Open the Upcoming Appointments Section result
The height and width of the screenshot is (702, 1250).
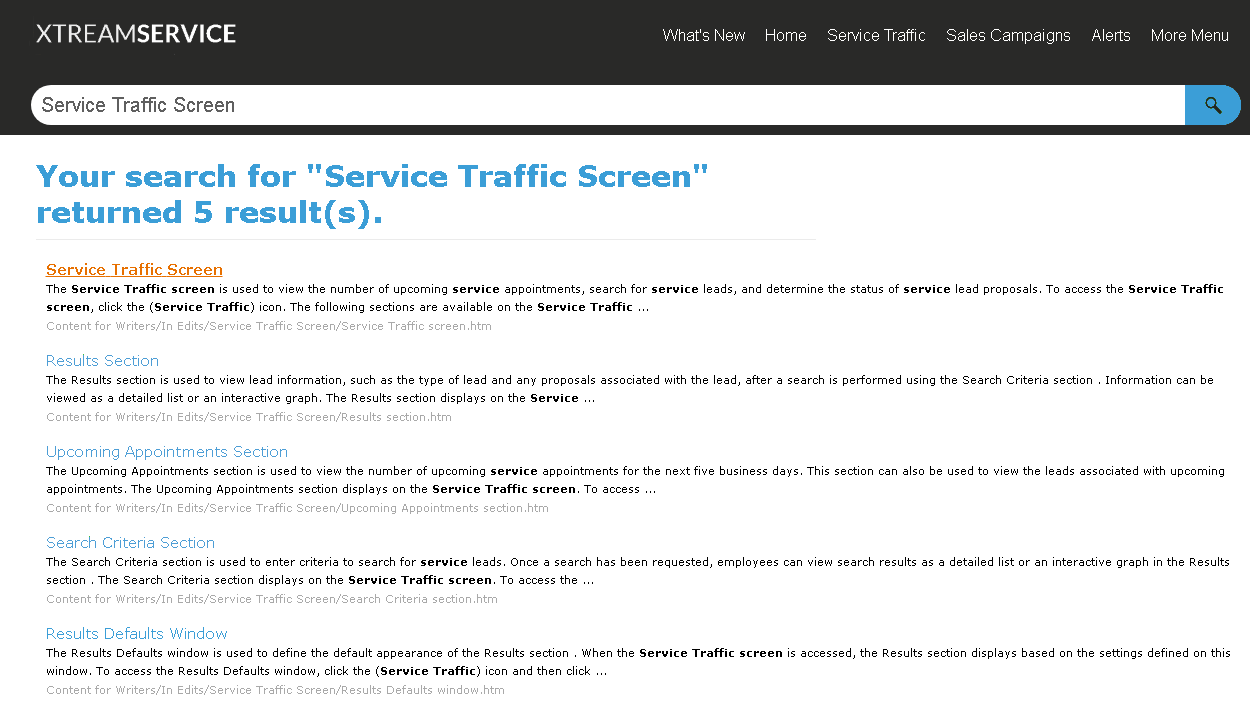click(167, 452)
